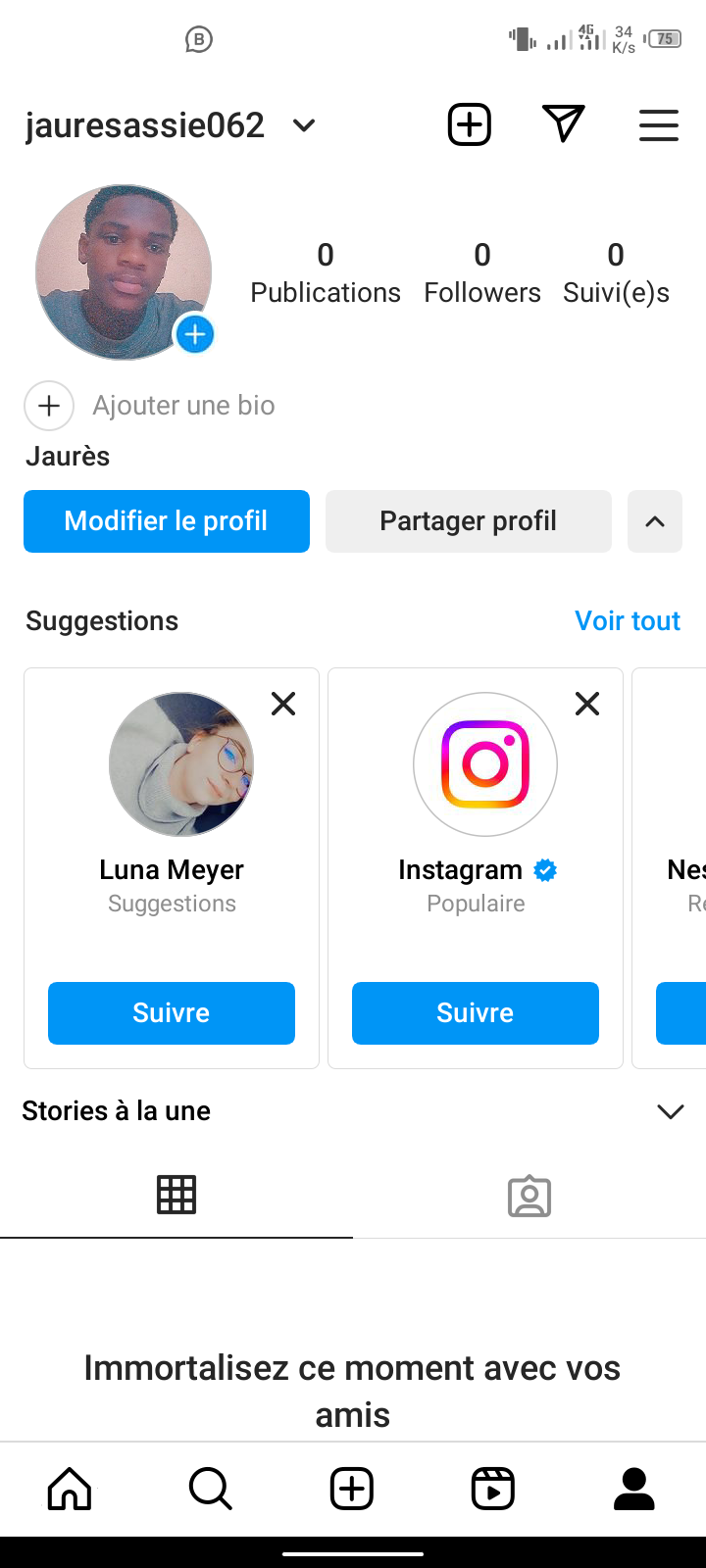Open the Voir tout suggestions link
Screen dimensions: 706x1568
[628, 620]
